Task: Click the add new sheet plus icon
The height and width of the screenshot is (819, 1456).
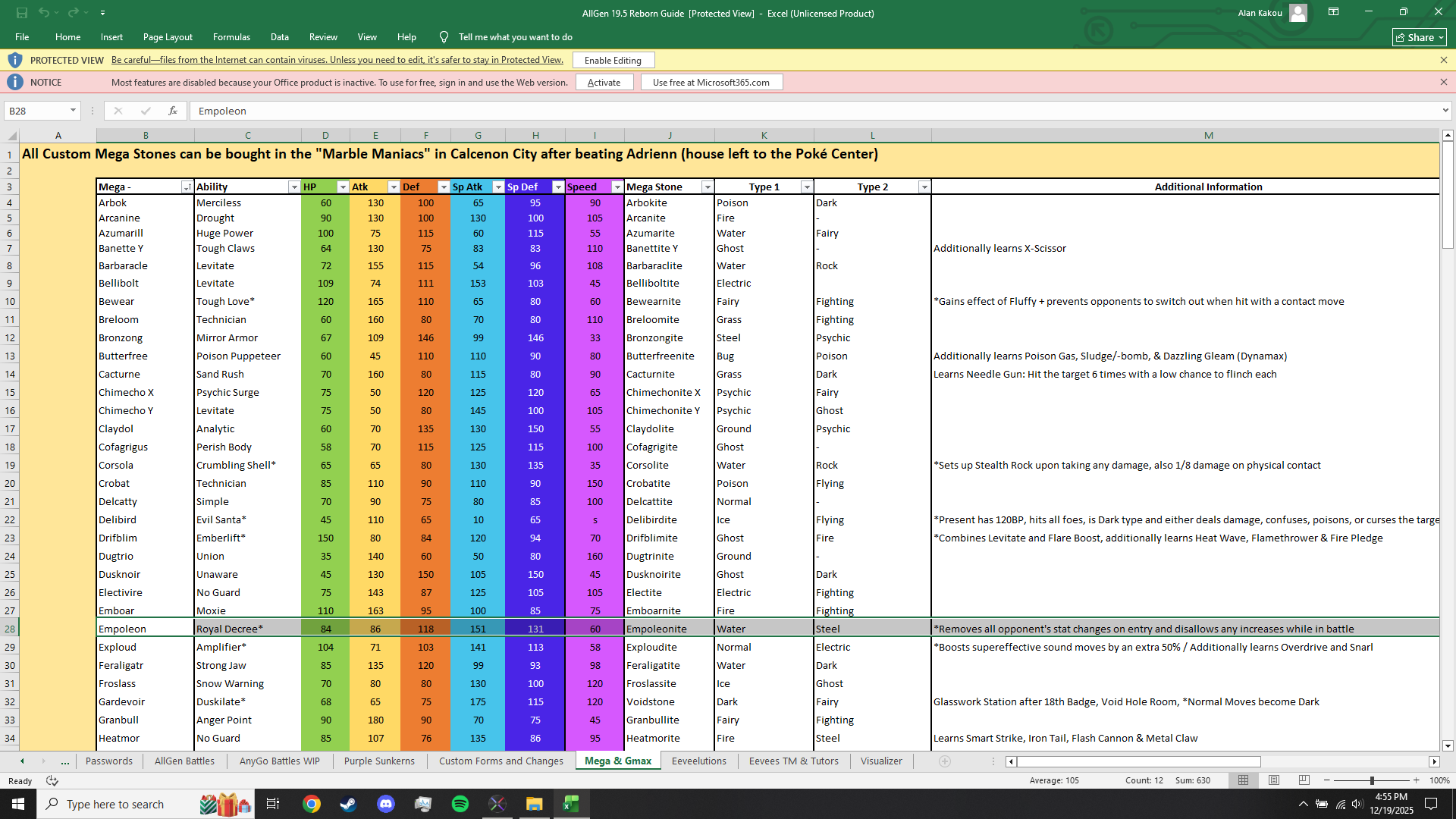Action: point(945,761)
